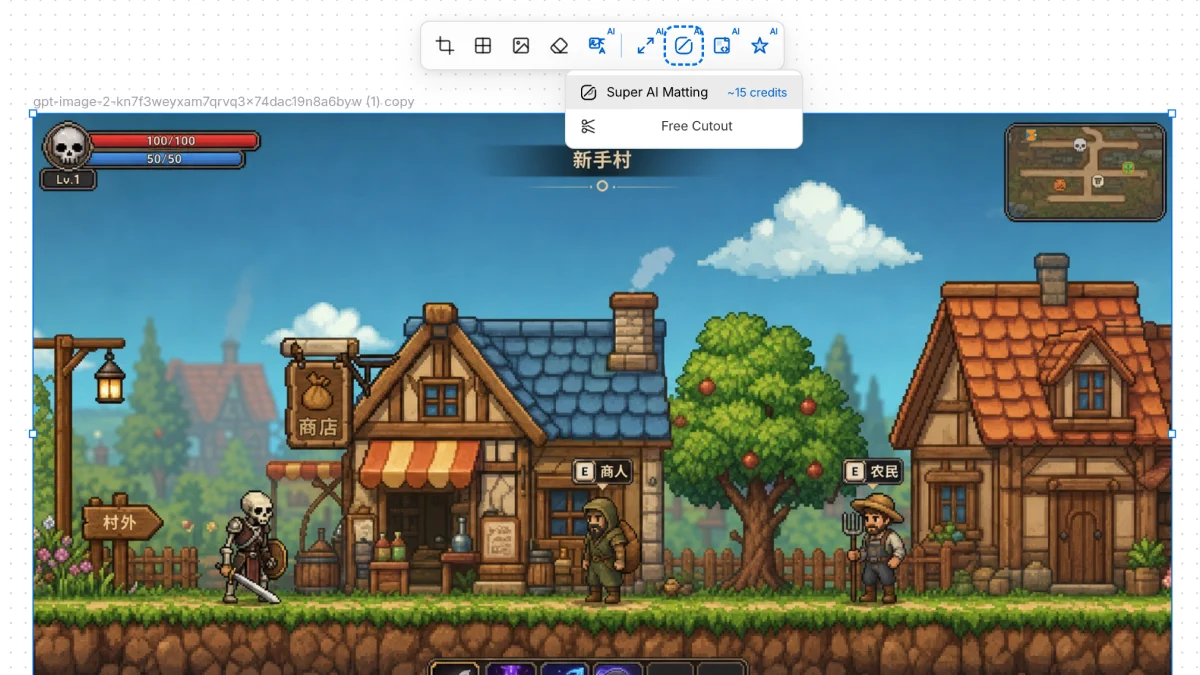Image resolution: width=1200 pixels, height=675 pixels.
Task: Open the AI image text translate tool
Action: click(598, 46)
